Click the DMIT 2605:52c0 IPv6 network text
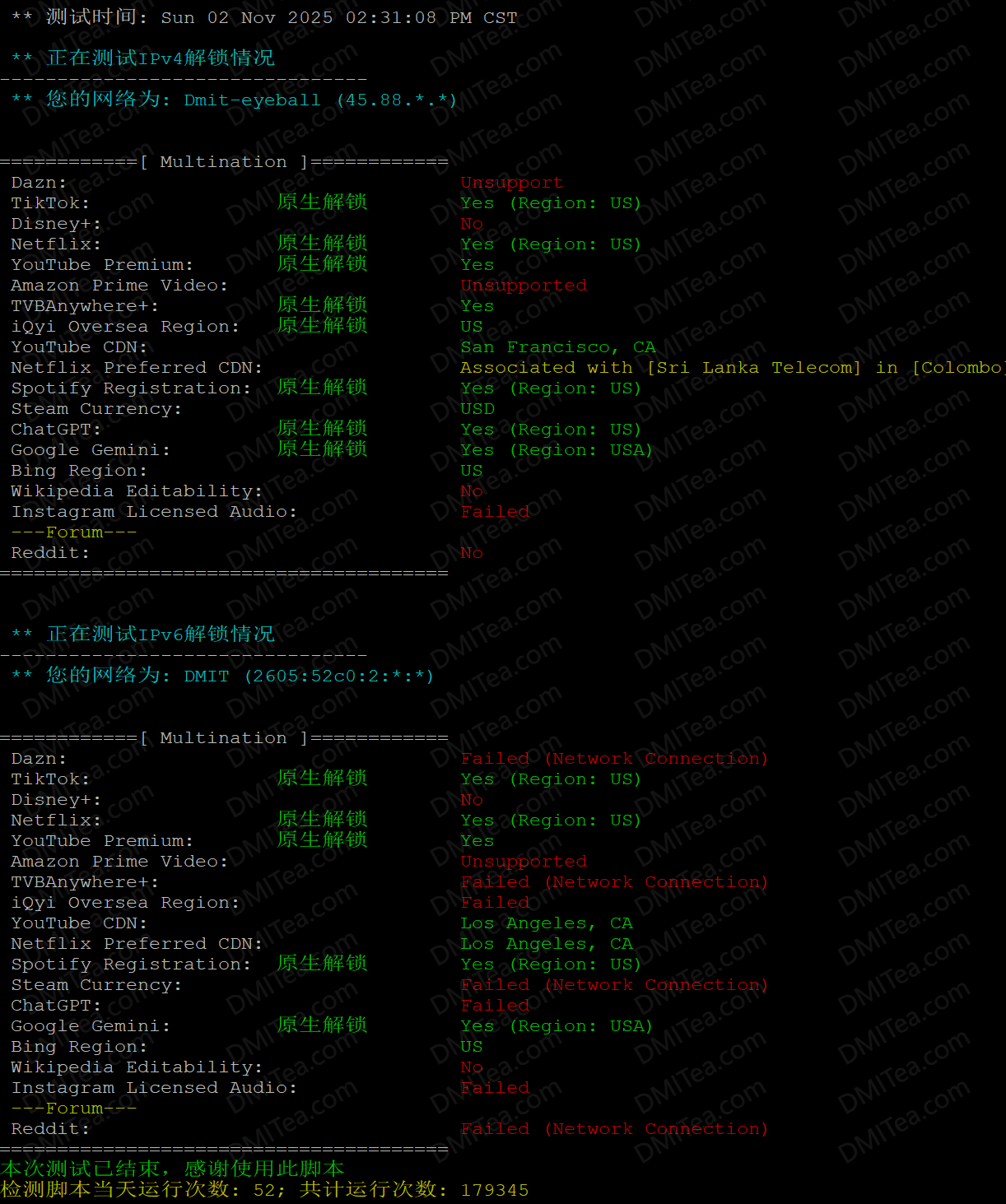 [x=308, y=676]
